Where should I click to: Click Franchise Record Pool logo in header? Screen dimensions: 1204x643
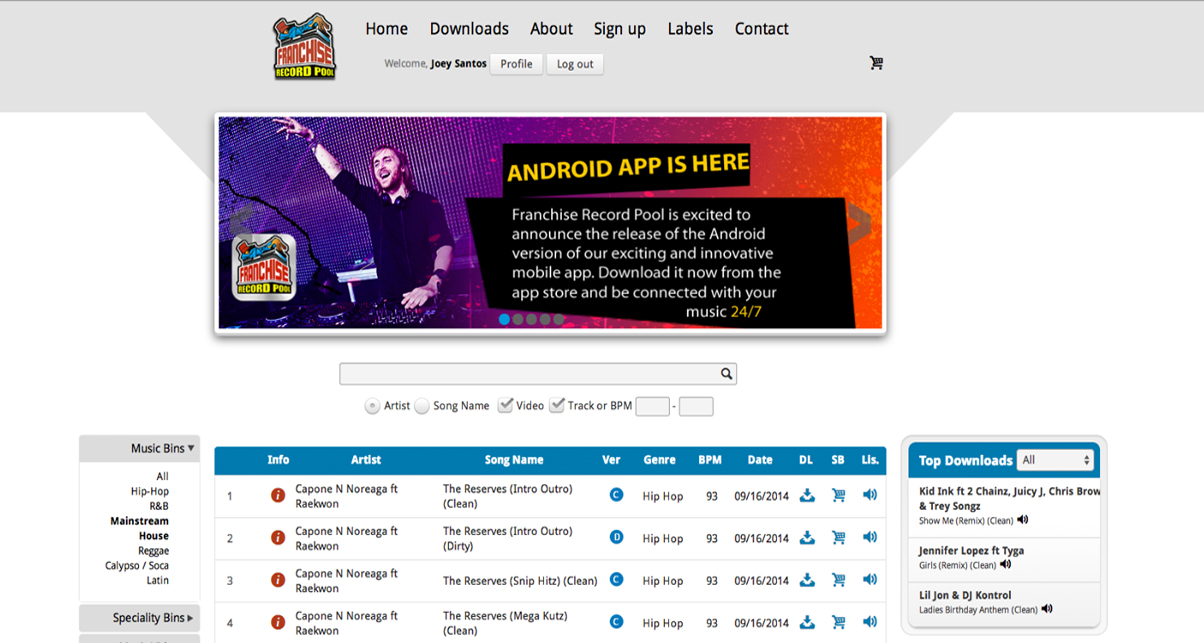coord(305,46)
